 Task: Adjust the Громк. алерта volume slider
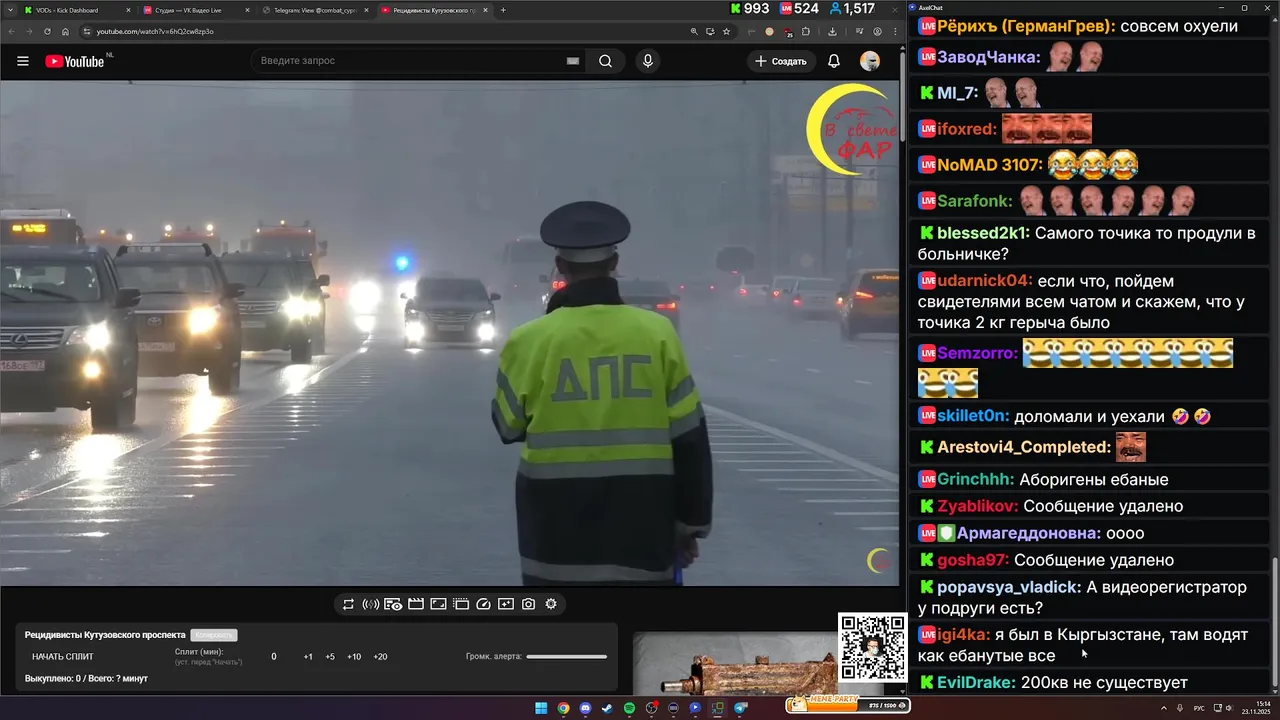click(566, 657)
